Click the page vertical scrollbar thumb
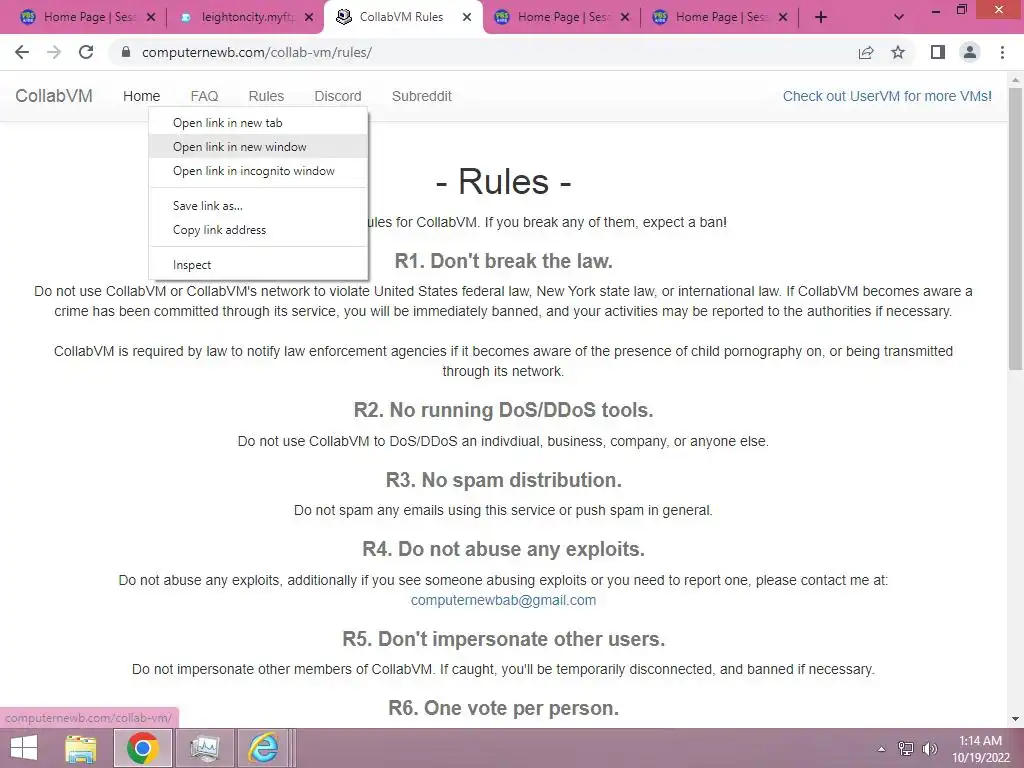 click(x=1016, y=229)
